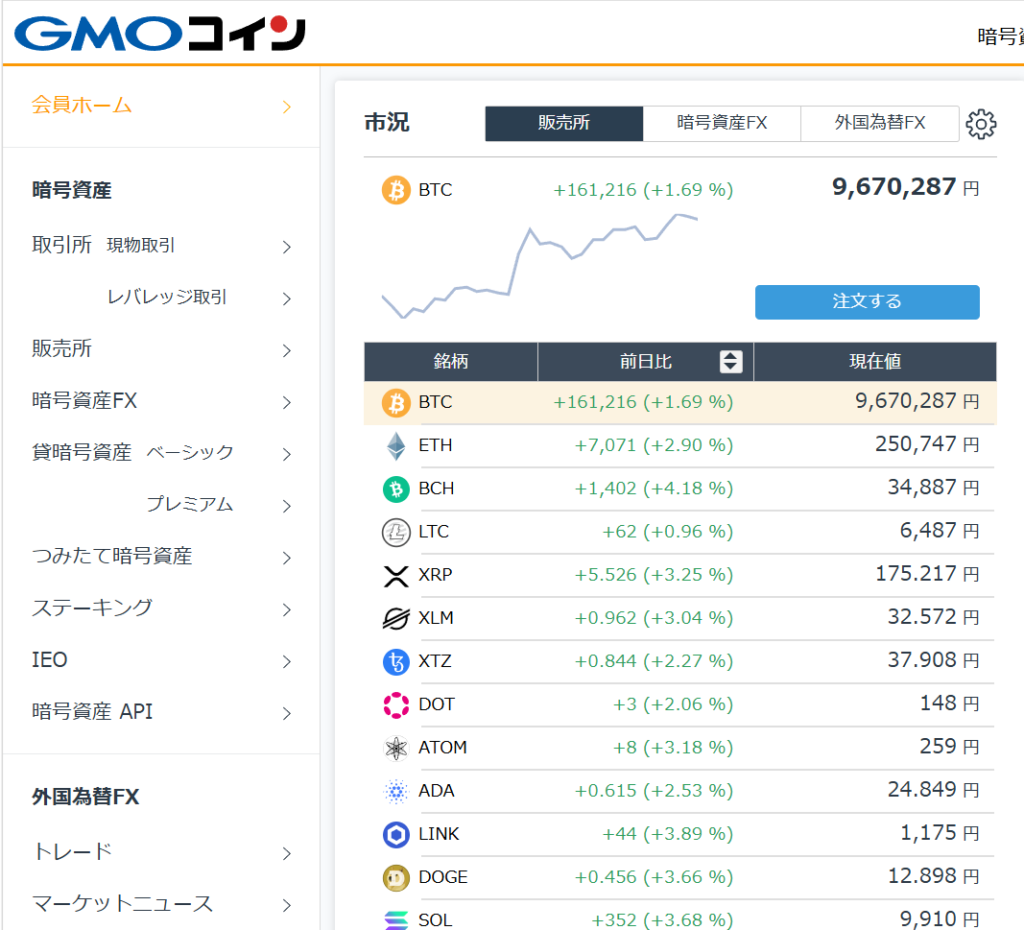Click the Cosmos ATOM icon
This screenshot has width=1024, height=930.
pyautogui.click(x=396, y=748)
